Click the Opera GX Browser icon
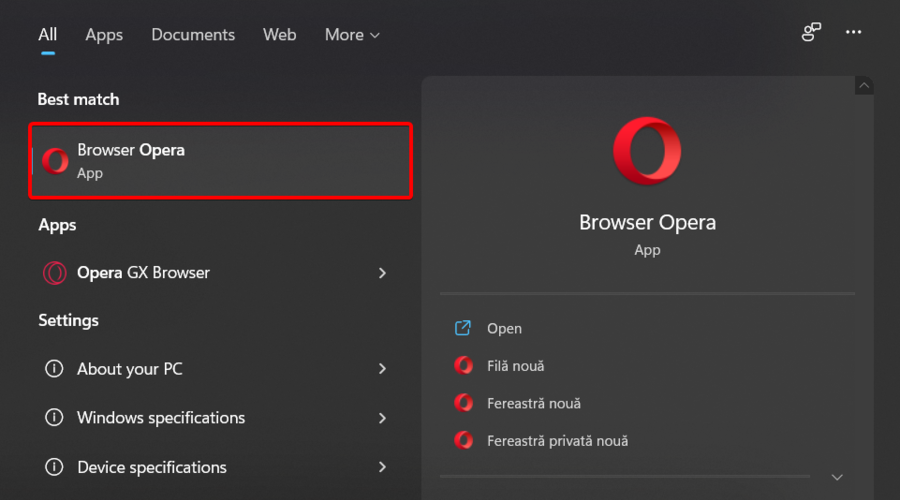 pos(54,273)
